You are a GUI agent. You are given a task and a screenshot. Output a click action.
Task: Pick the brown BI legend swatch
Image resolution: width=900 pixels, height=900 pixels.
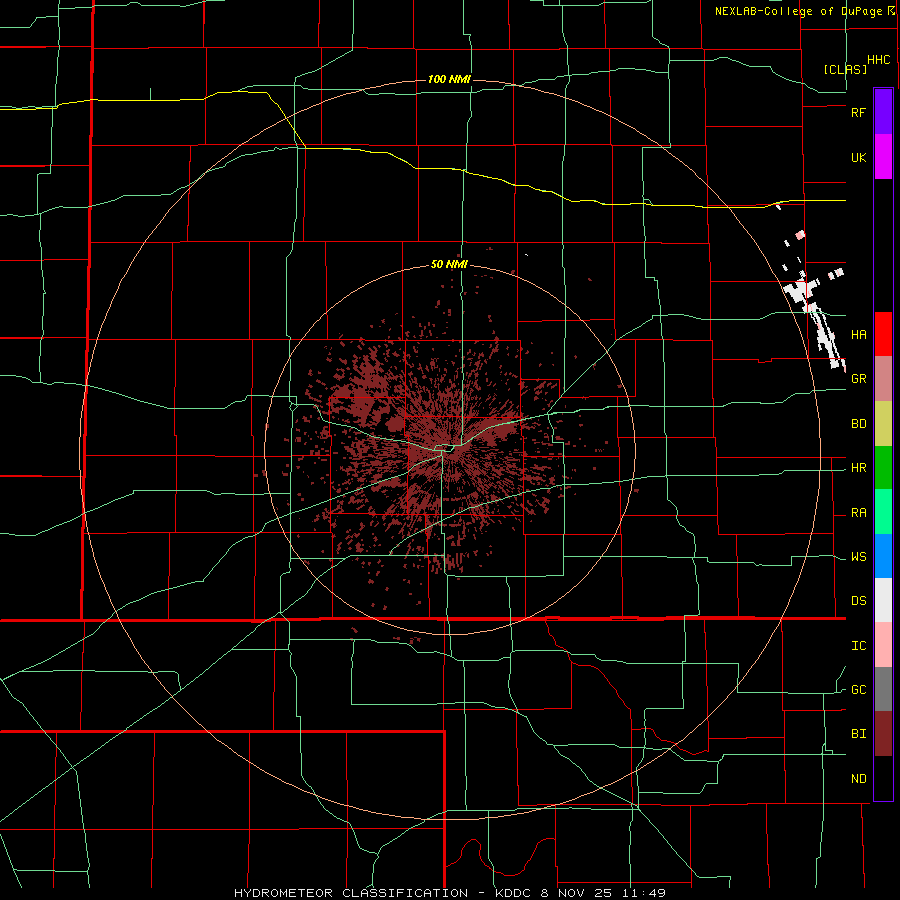[x=883, y=734]
